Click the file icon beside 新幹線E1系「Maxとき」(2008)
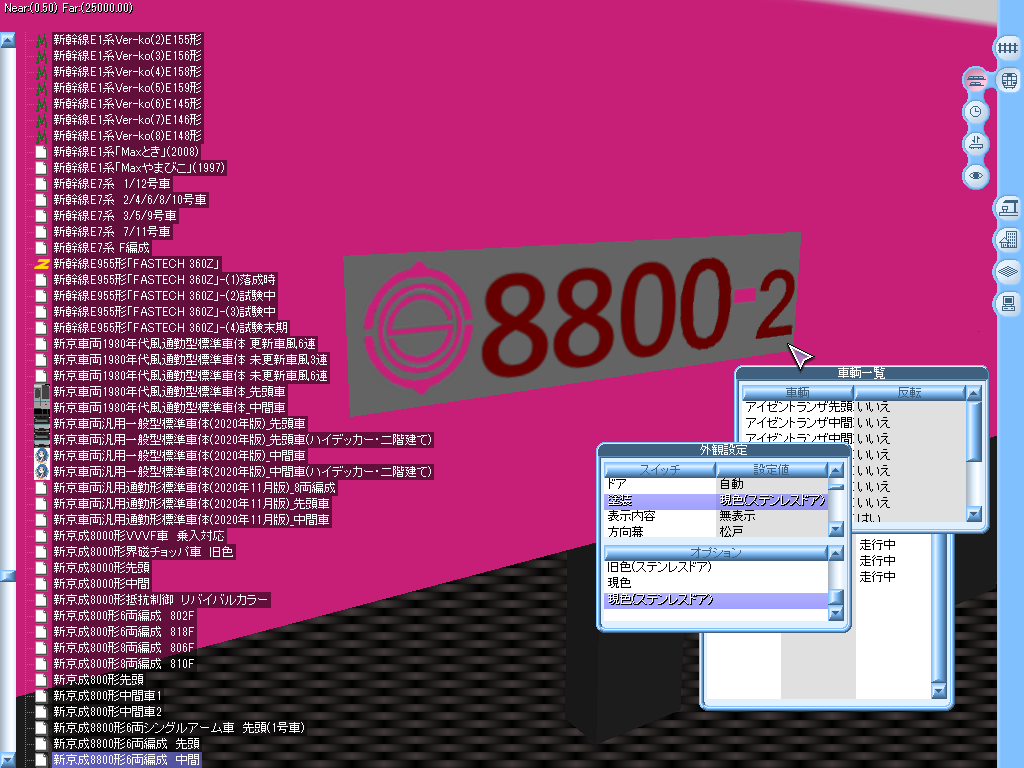Screen dimensions: 1024x768 point(42,152)
